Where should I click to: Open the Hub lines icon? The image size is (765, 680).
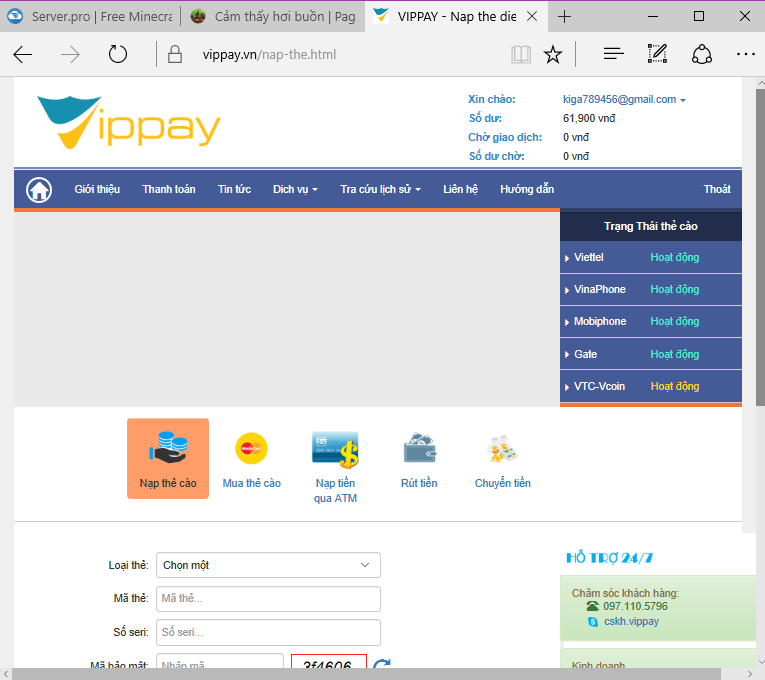(613, 54)
